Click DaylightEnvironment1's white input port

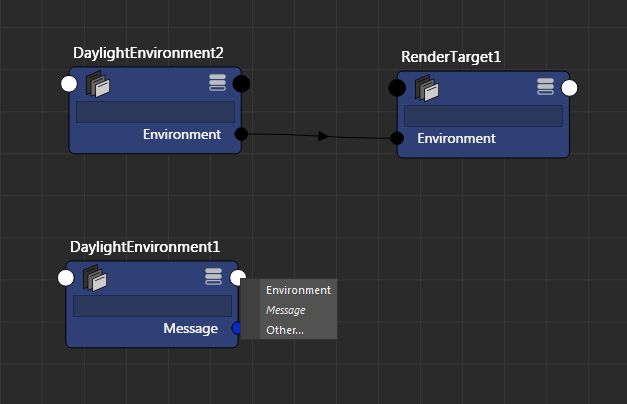[66, 277]
